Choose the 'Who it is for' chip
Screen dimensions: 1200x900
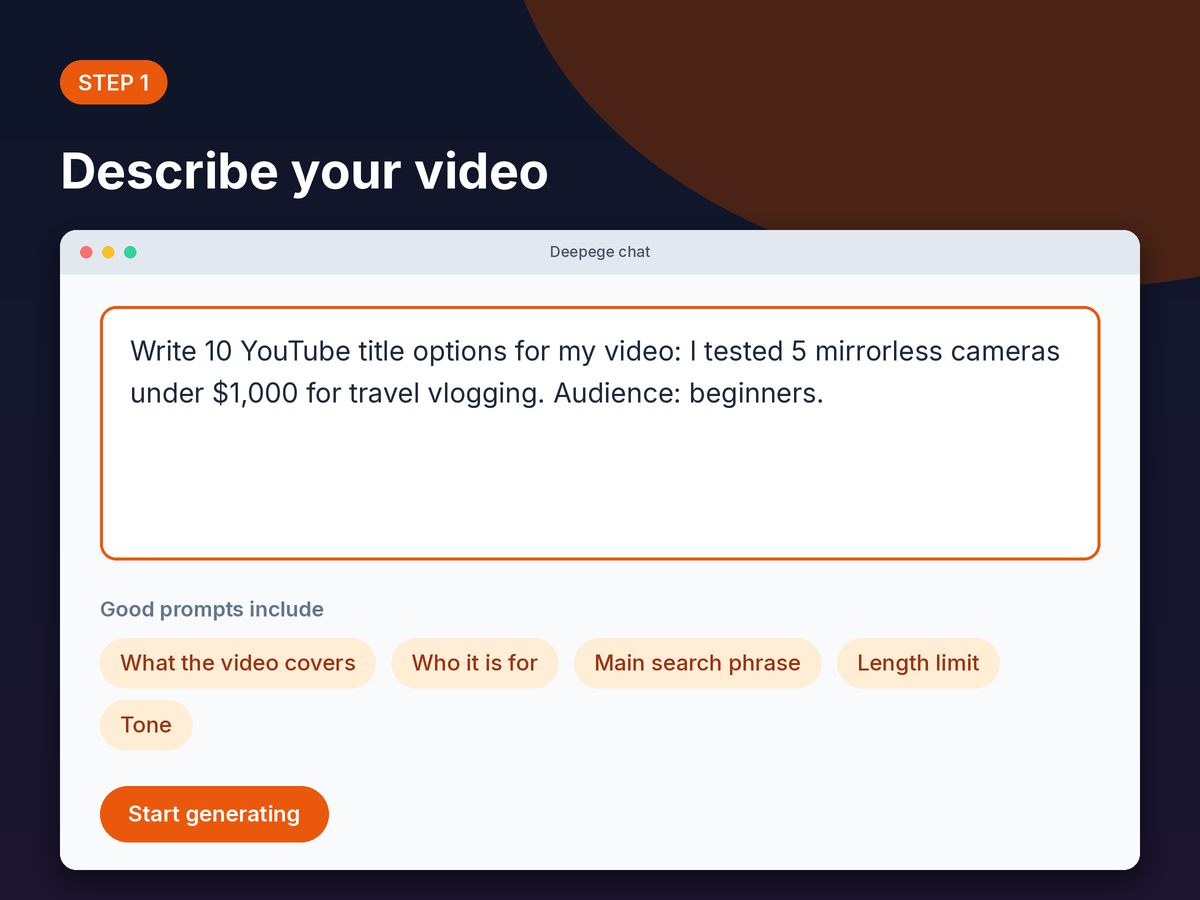(x=475, y=663)
